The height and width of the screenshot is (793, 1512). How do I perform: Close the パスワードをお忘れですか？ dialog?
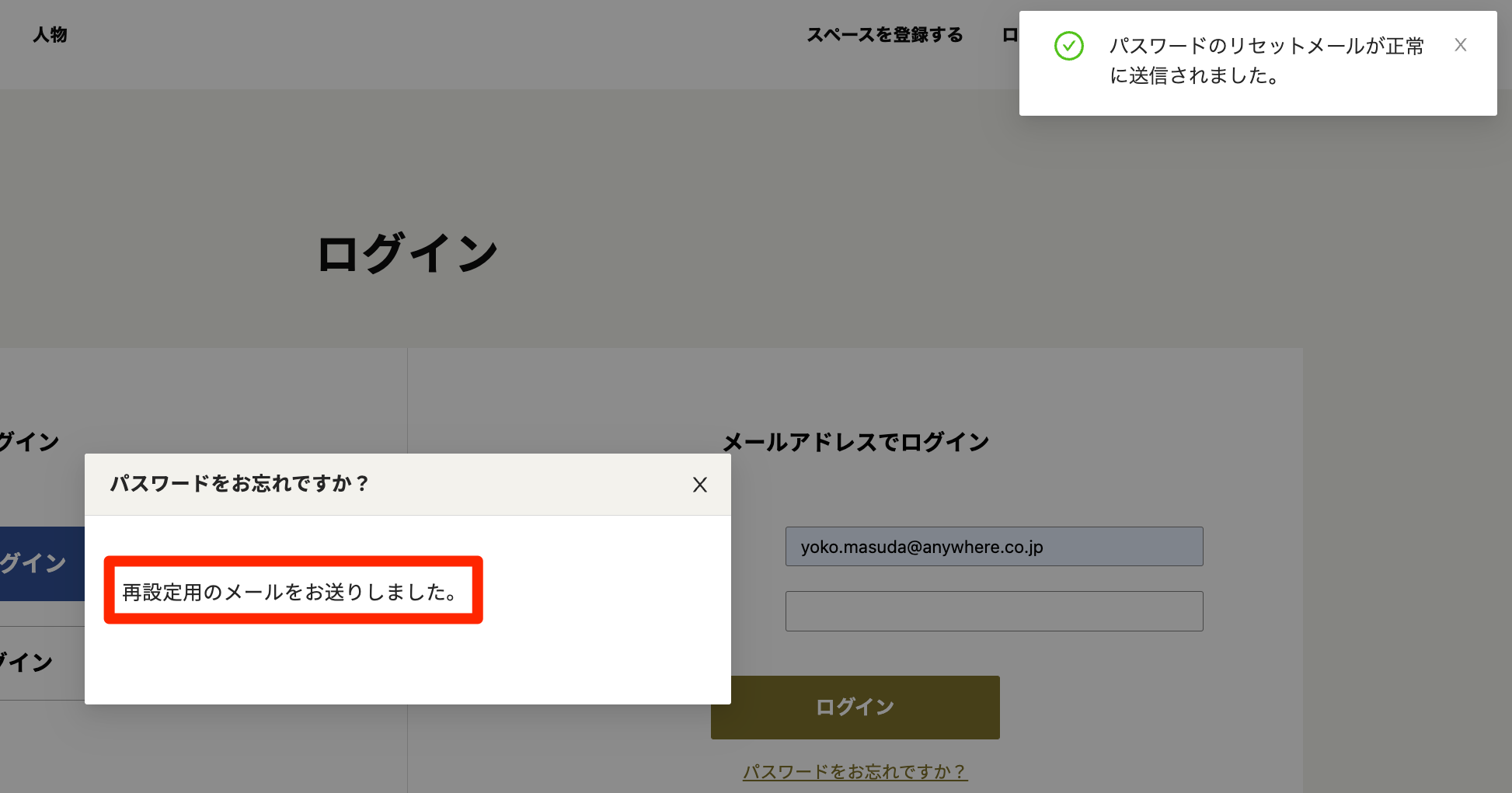point(700,484)
